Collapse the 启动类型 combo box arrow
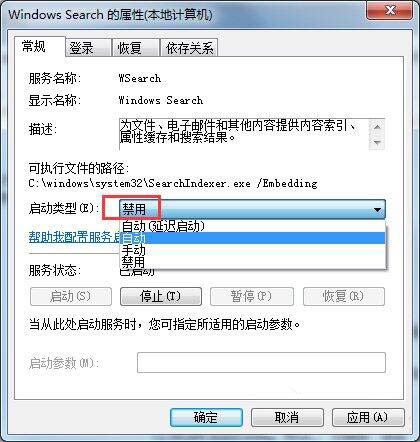Screen dimensions: 420x442 click(x=377, y=210)
